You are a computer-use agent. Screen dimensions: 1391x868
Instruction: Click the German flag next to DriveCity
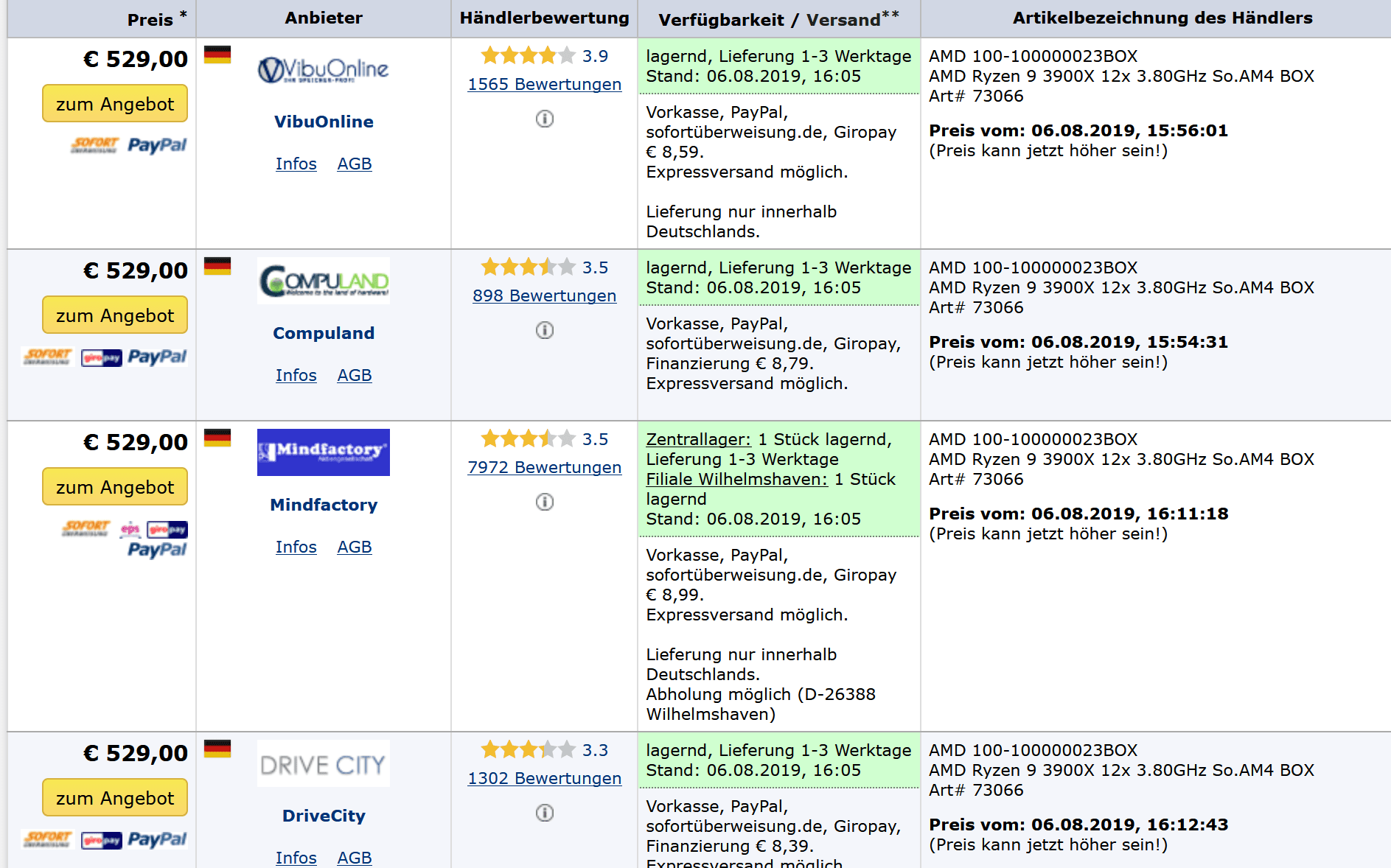217,749
